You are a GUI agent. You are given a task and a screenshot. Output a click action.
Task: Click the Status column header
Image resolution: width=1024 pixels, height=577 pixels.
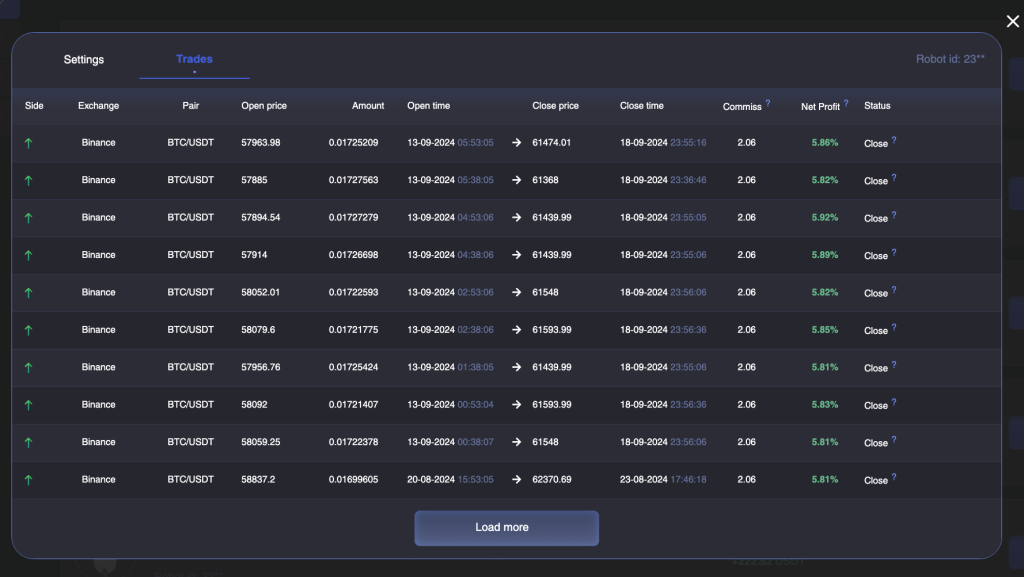coord(877,106)
